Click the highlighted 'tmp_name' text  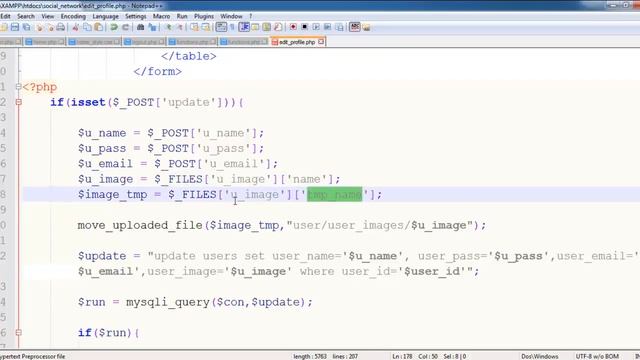[x=335, y=195]
